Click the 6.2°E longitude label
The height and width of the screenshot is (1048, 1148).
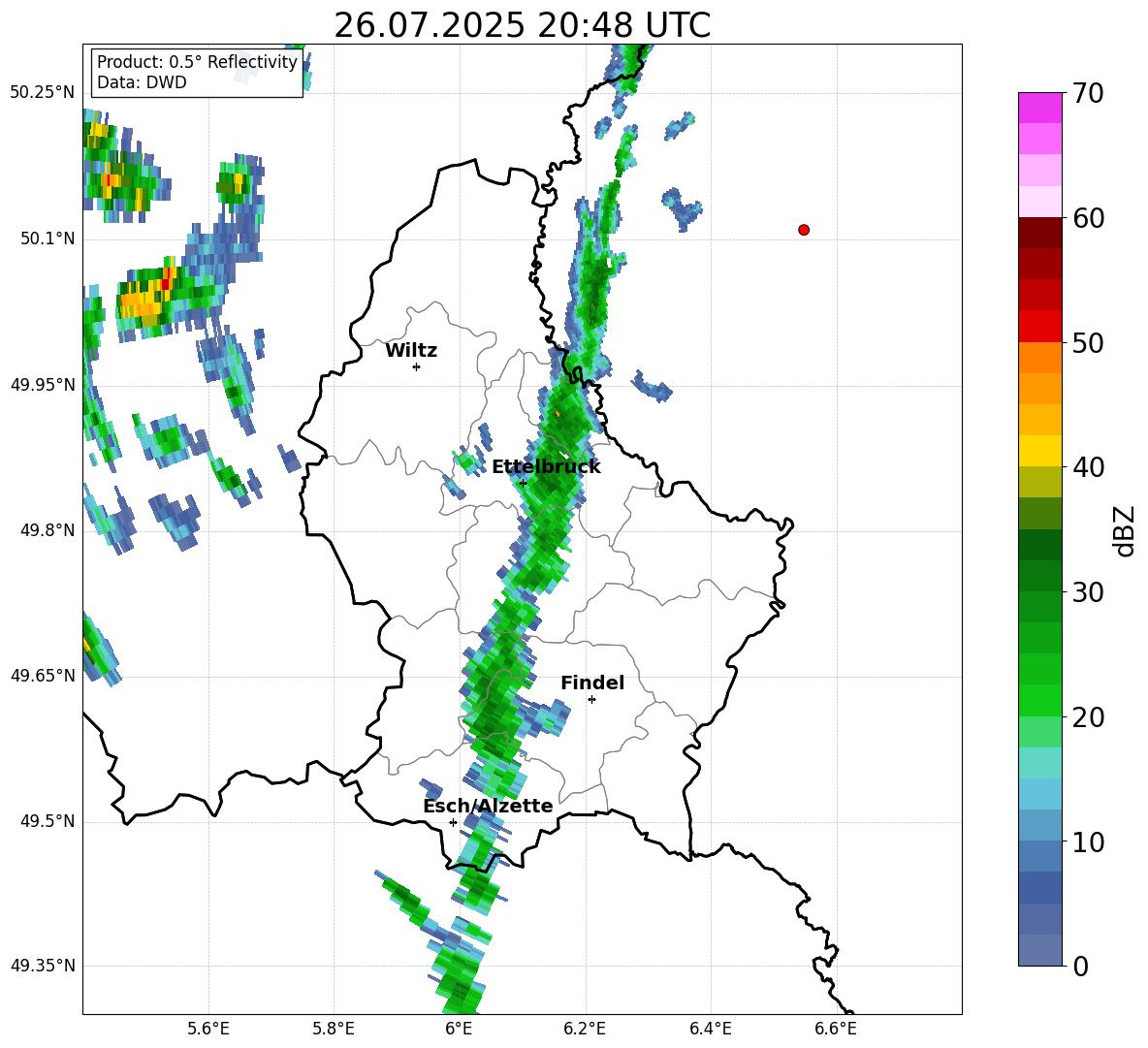click(585, 1029)
